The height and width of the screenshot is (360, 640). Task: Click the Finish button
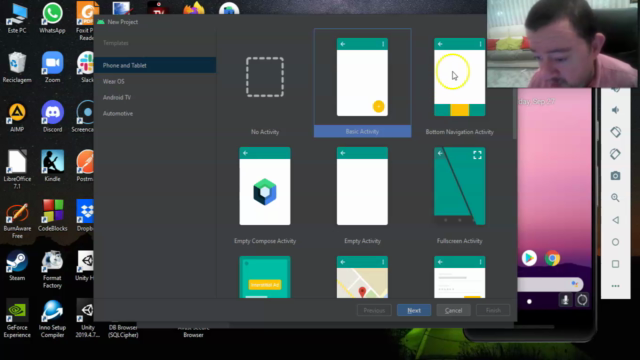[493, 311]
